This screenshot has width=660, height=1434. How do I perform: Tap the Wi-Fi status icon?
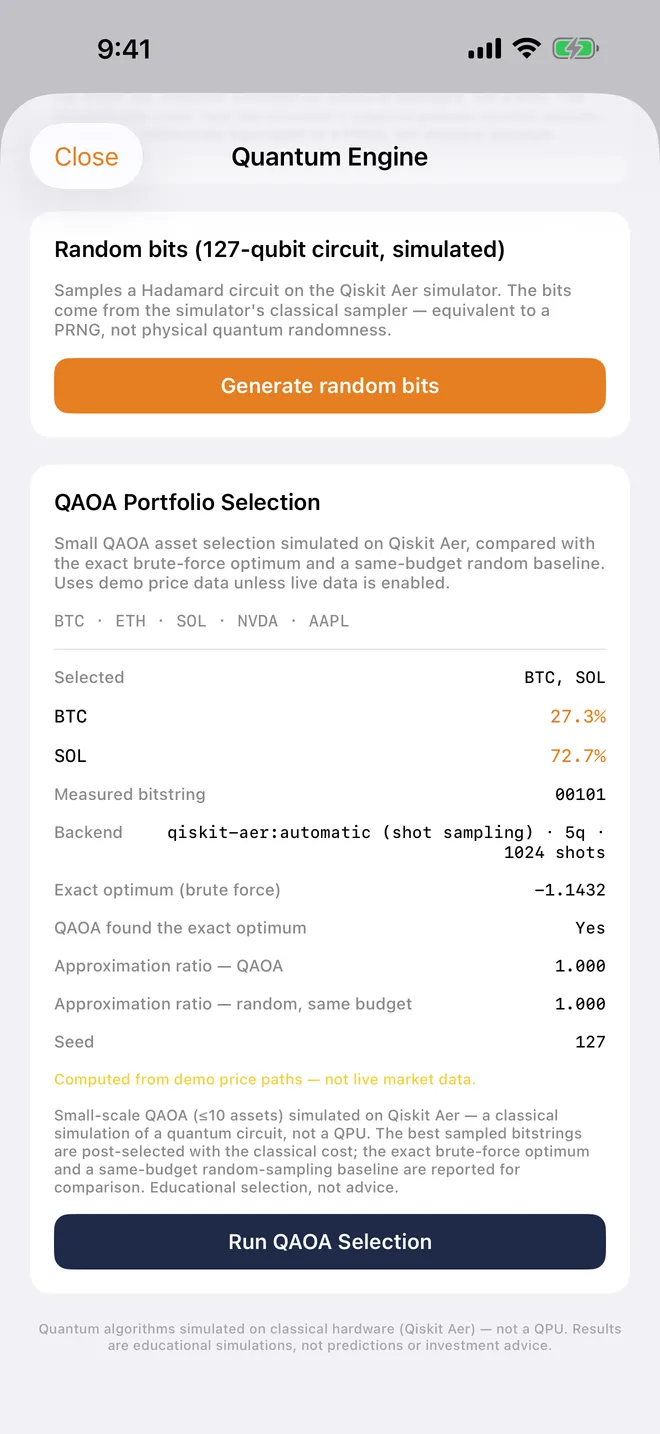pos(526,48)
